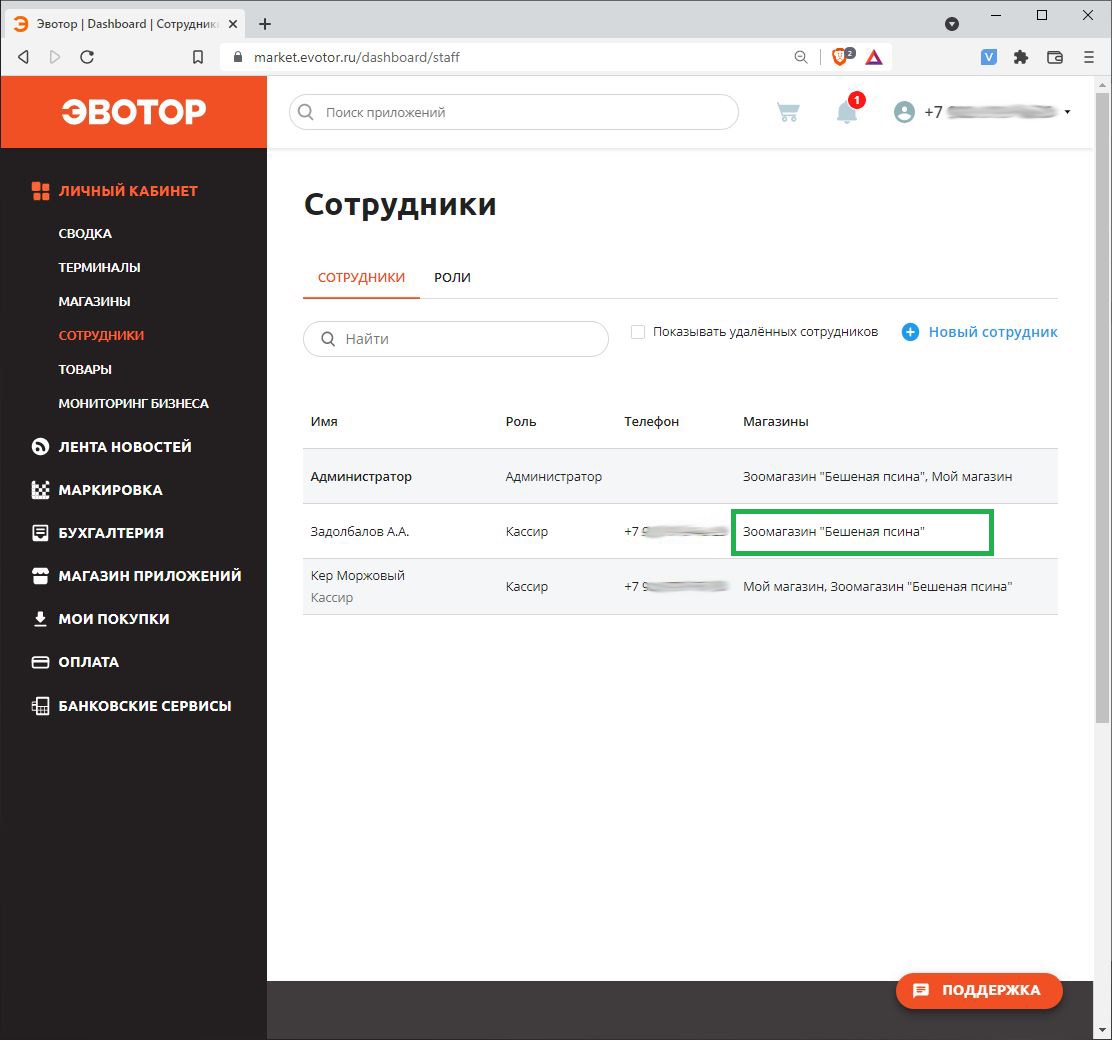1112x1040 pixels.
Task: Select the ОПЛАТА sidebar icon
Action: (x=40, y=662)
